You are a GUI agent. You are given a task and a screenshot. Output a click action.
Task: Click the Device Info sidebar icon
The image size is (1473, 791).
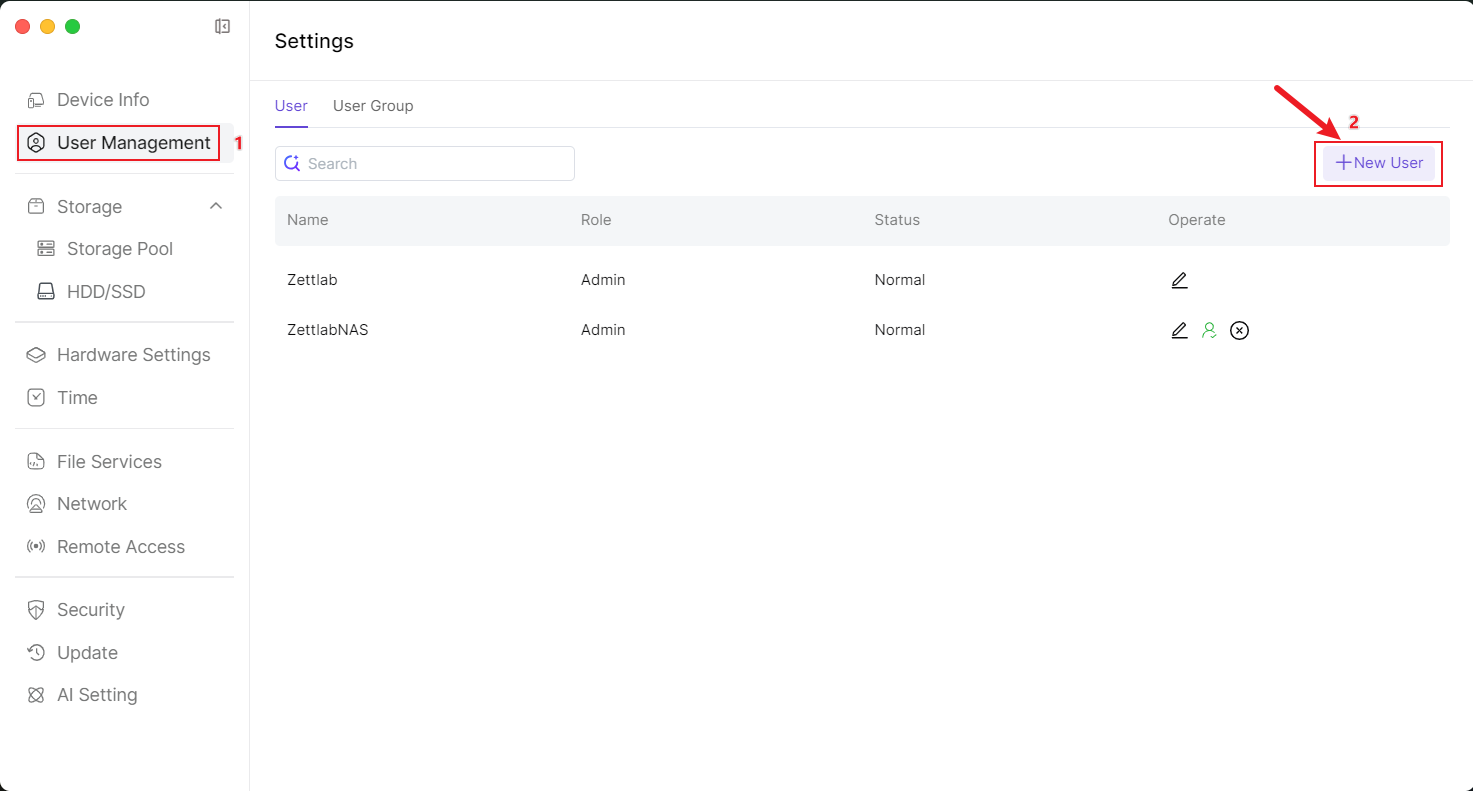36,100
